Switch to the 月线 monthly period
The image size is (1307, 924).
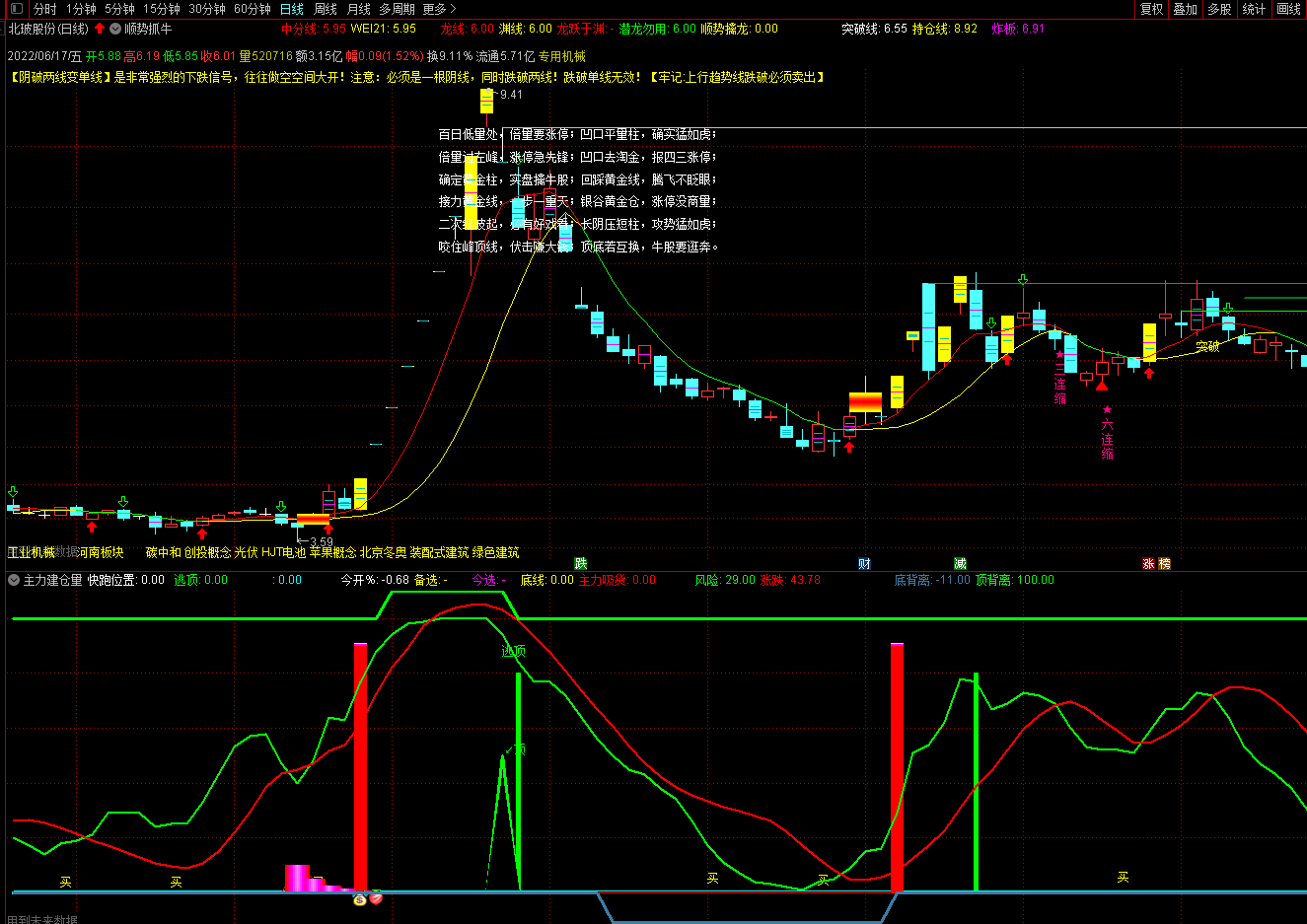359,9
